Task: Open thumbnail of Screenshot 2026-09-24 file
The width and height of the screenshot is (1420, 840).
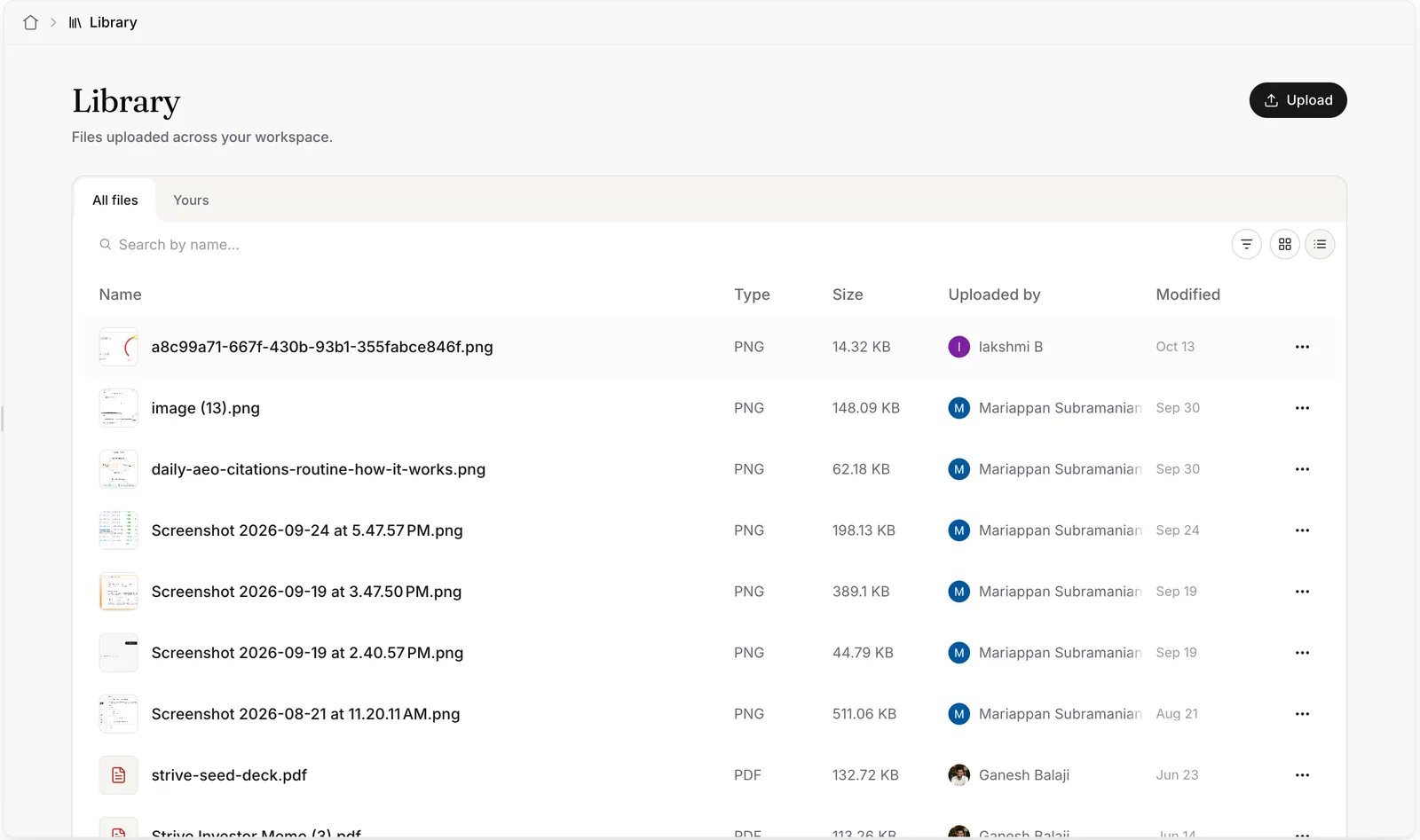Action: (118, 530)
